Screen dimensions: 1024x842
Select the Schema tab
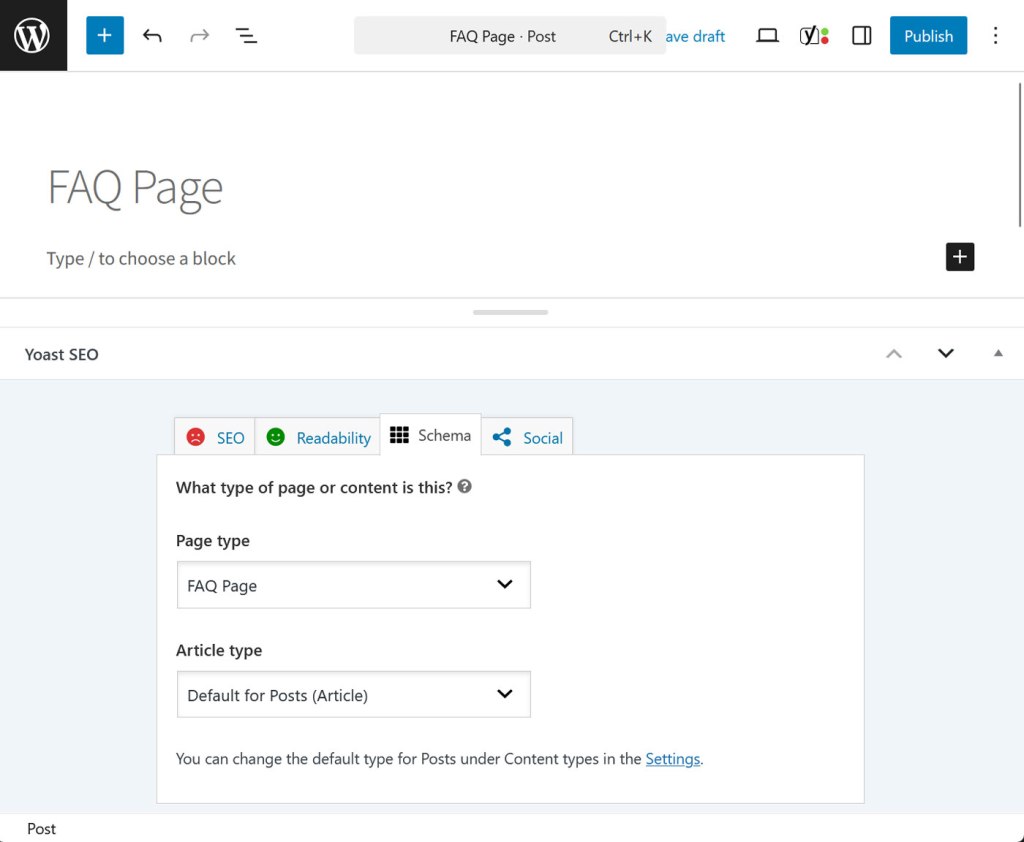430,435
